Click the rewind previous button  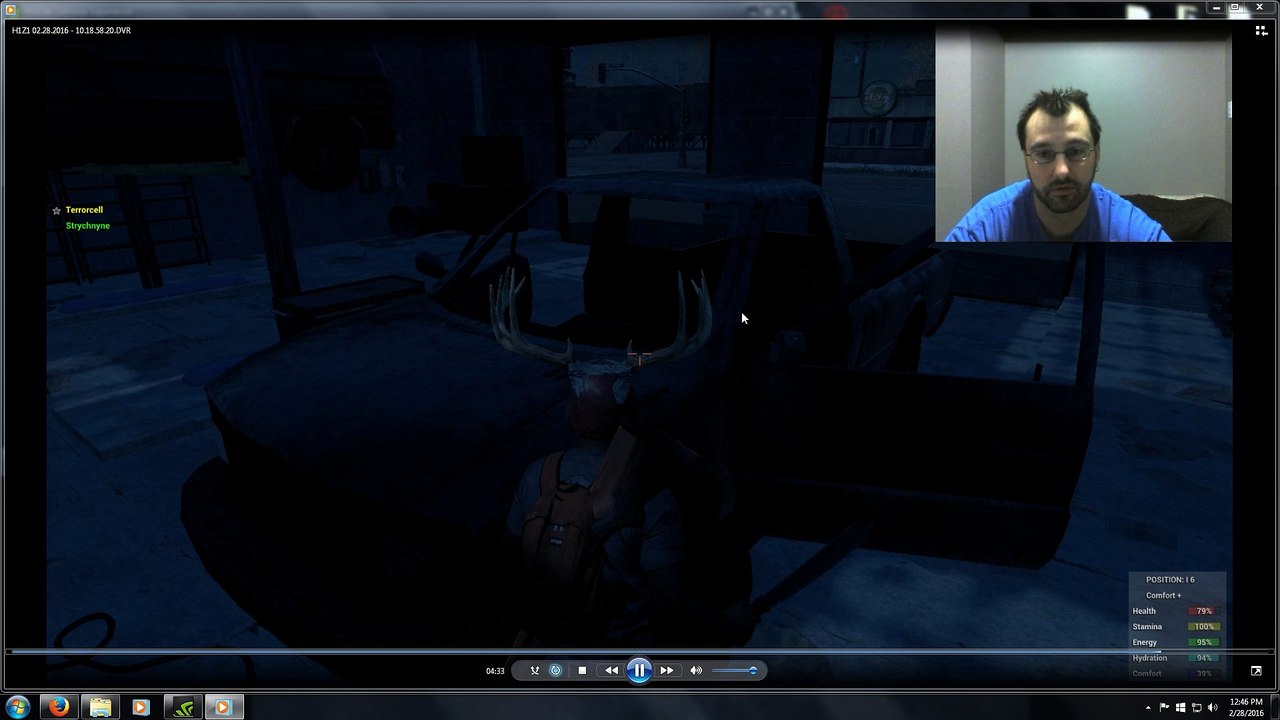click(611, 671)
